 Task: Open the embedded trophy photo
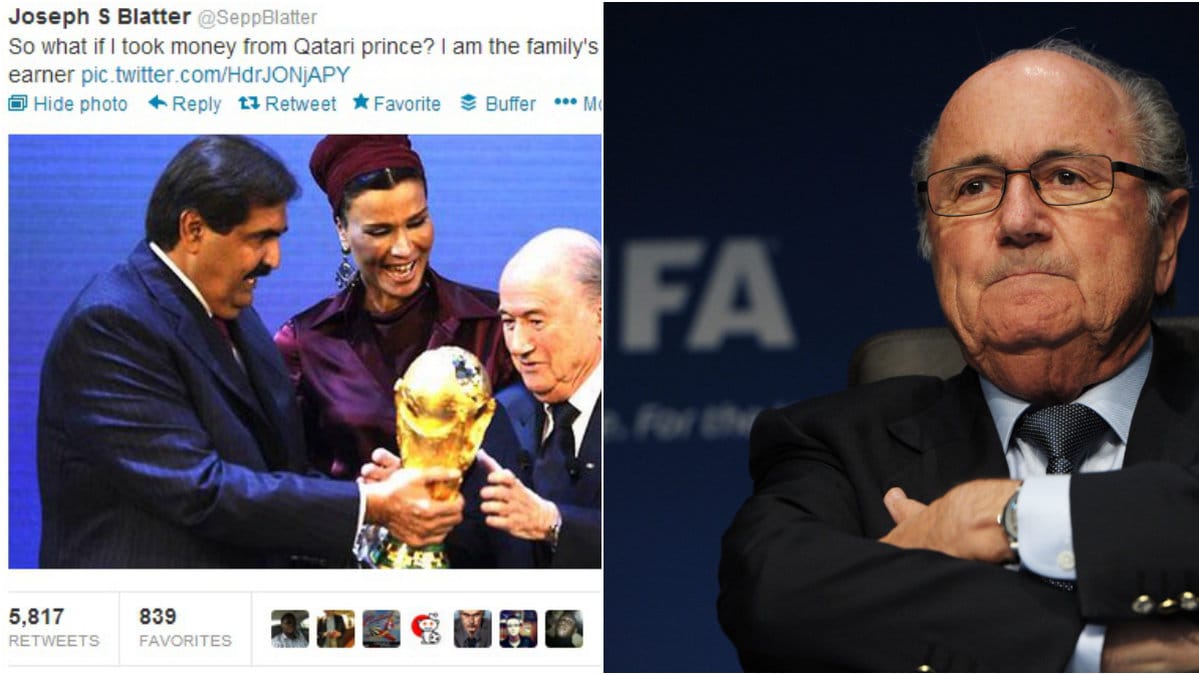[304, 352]
